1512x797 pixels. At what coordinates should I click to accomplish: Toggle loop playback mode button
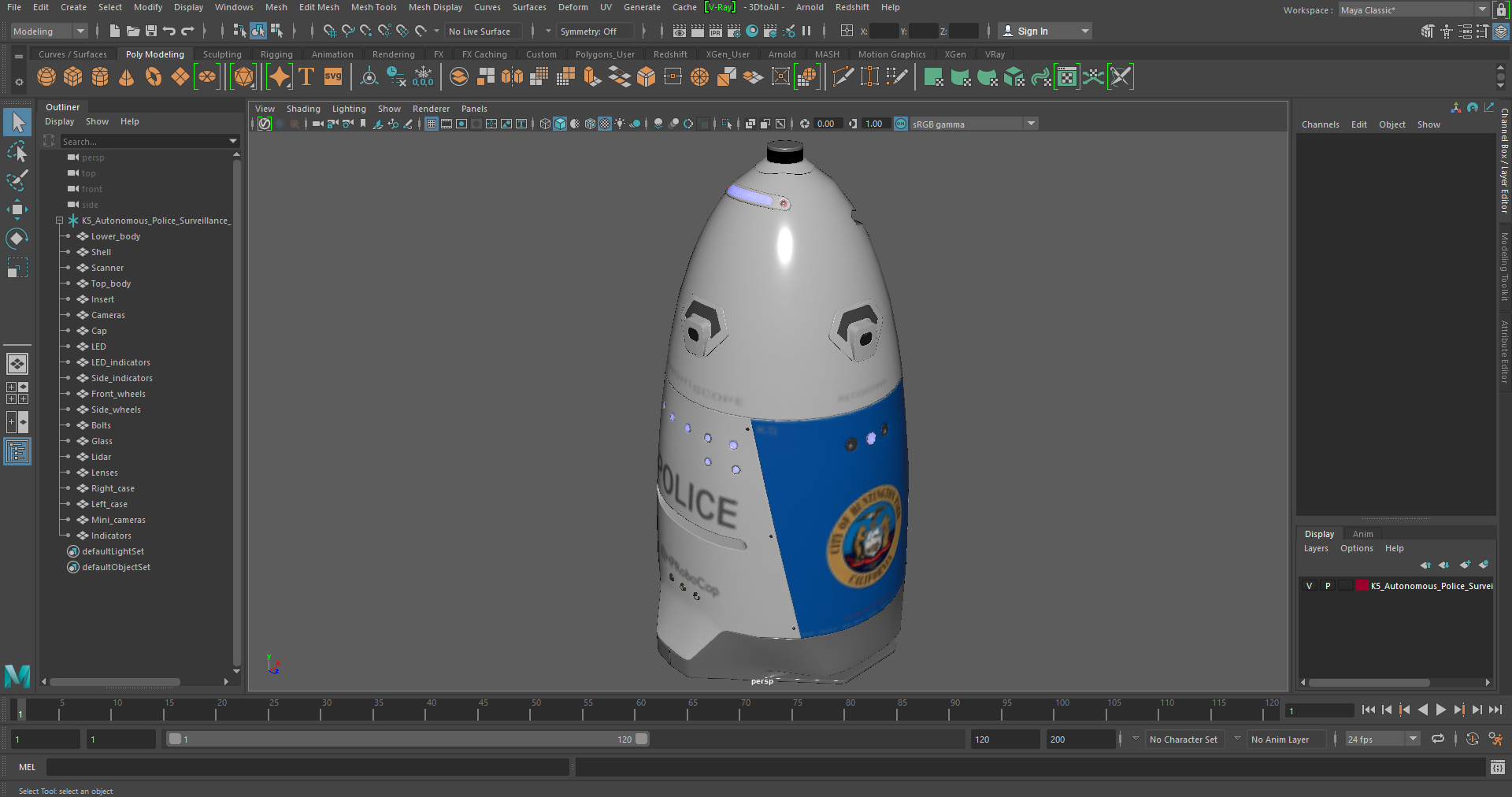[x=1438, y=739]
